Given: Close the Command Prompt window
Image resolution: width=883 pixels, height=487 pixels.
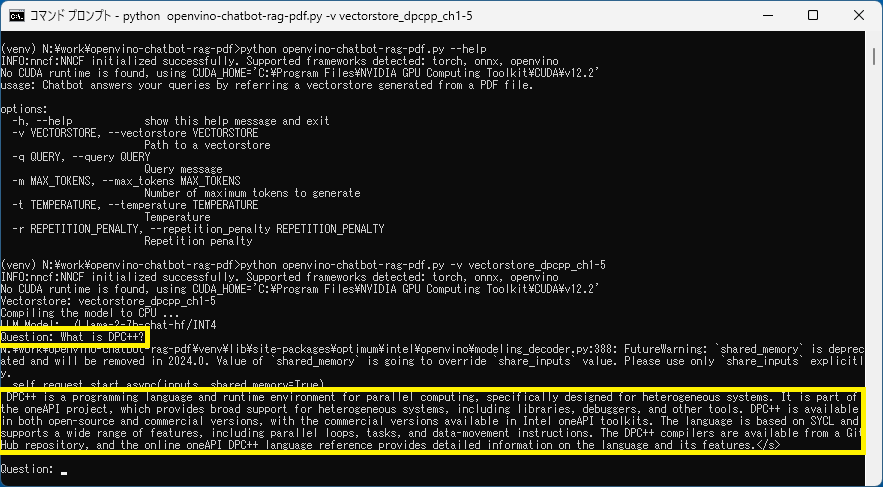Looking at the screenshot, I should (x=858, y=15).
